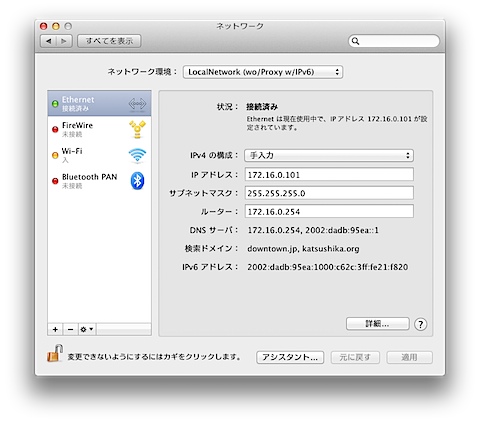Remove the selected service with the minus button
Image resolution: width=478 pixels, height=424 pixels.
(70, 329)
